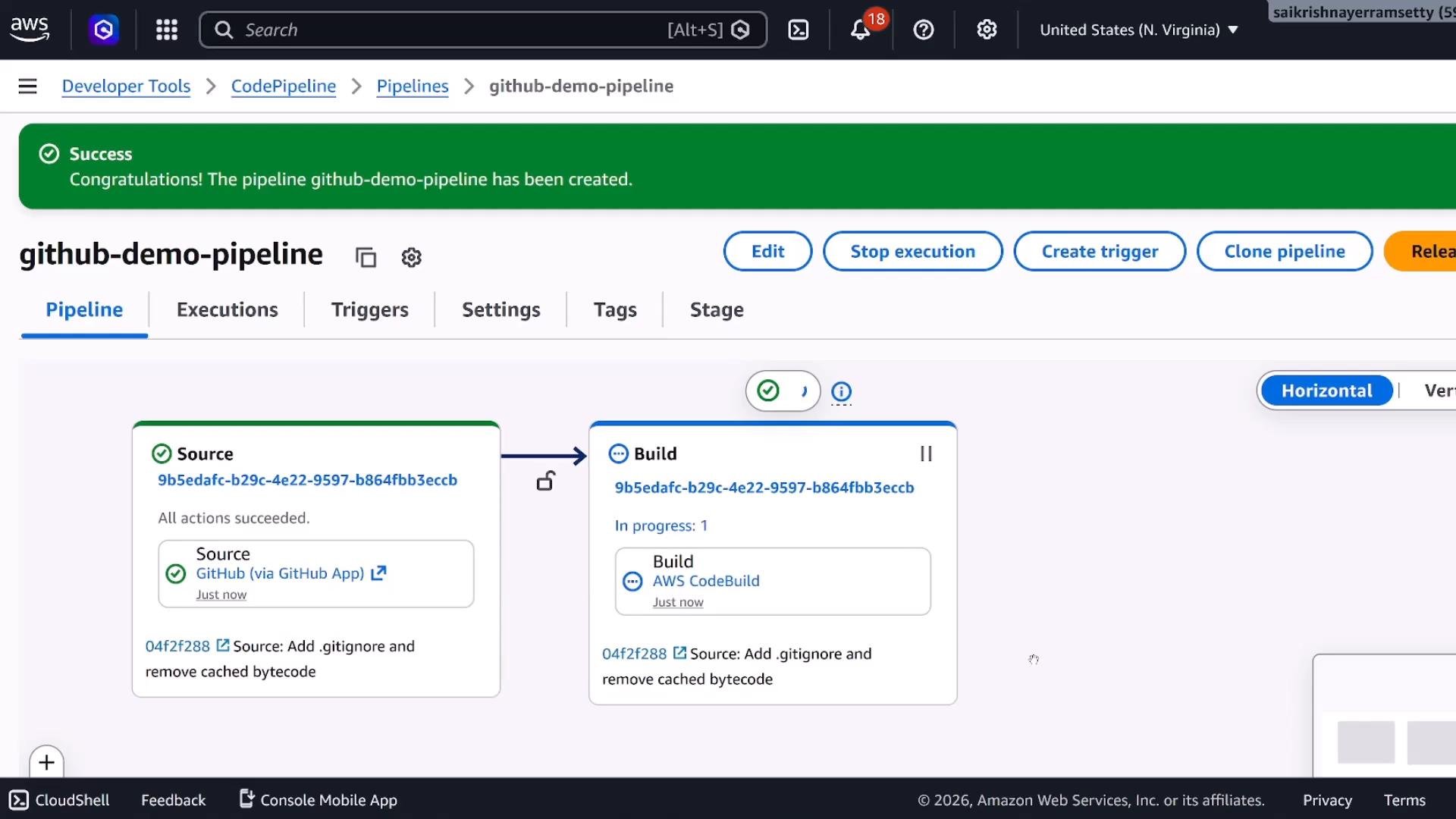This screenshot has width=1456, height=819.
Task: Click Clone pipeline button
Action: 1285,251
